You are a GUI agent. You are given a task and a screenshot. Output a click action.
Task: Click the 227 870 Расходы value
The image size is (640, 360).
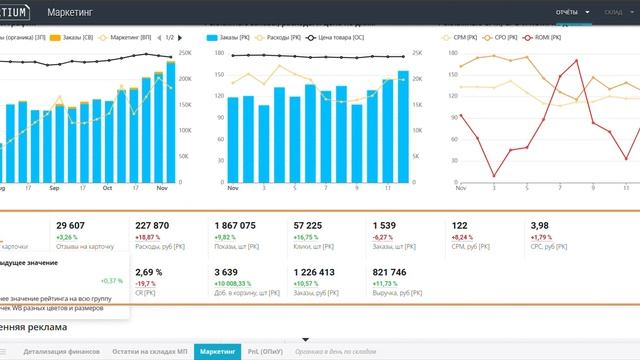tap(152, 225)
